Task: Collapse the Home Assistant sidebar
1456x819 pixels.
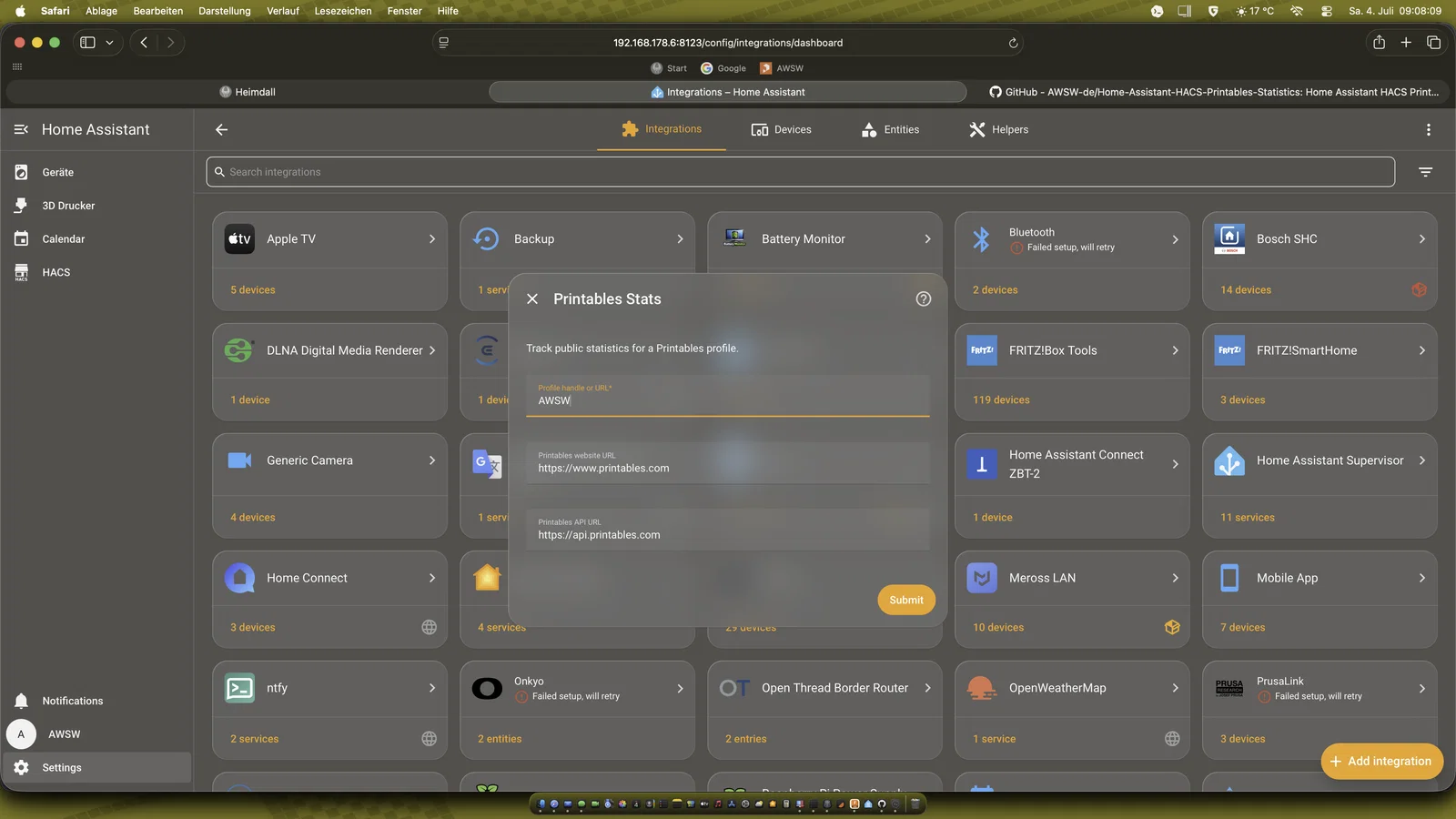Action: pos(21,130)
